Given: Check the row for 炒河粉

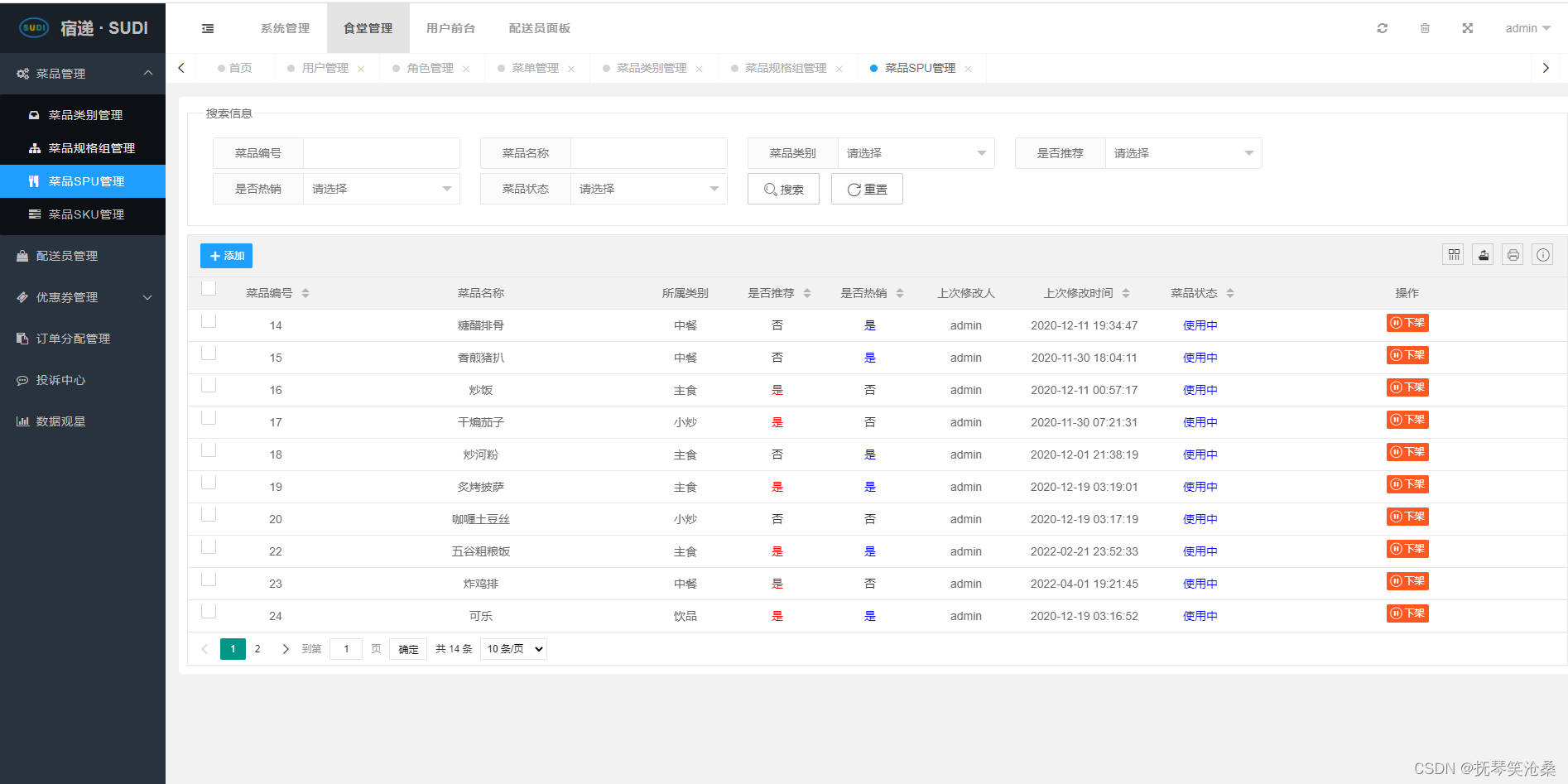Looking at the screenshot, I should (x=209, y=450).
